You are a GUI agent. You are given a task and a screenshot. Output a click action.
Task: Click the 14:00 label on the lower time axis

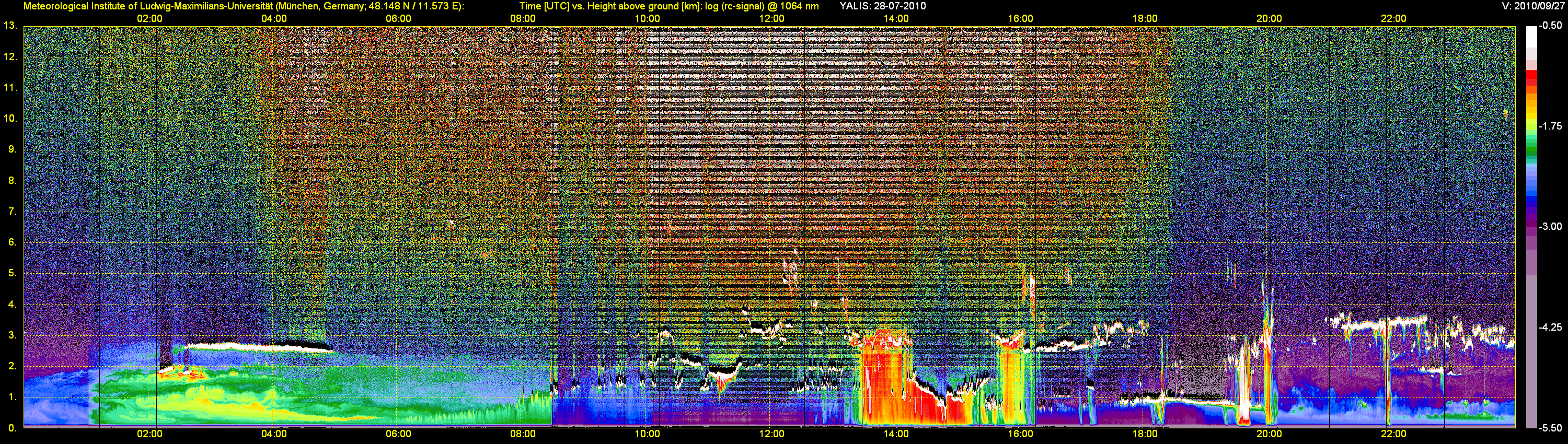(896, 434)
